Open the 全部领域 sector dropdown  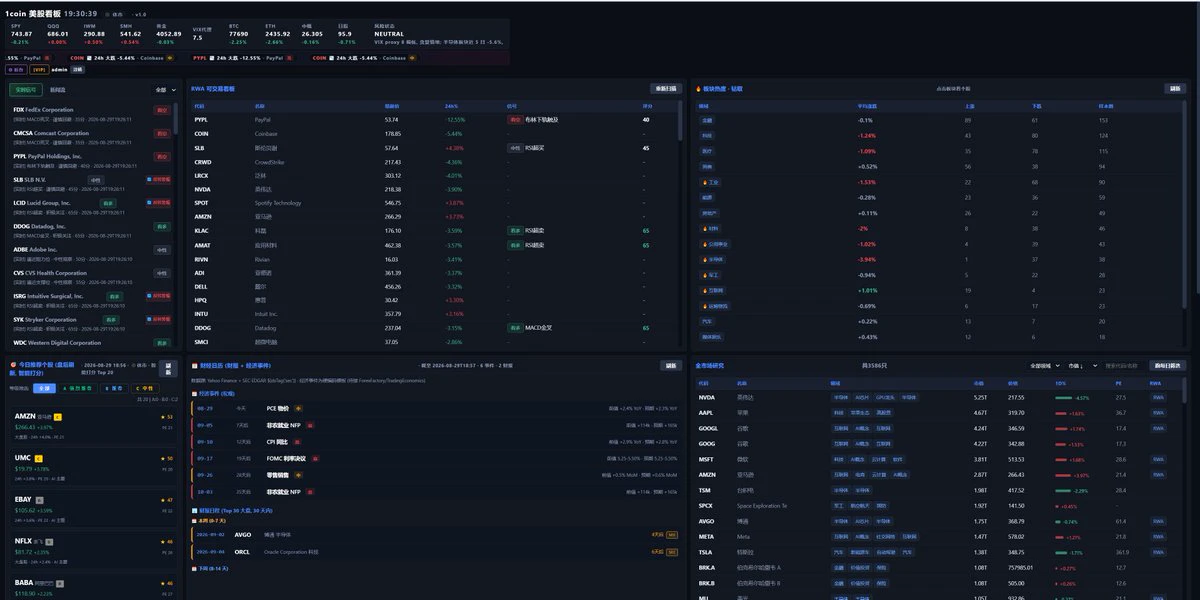click(x=1044, y=366)
